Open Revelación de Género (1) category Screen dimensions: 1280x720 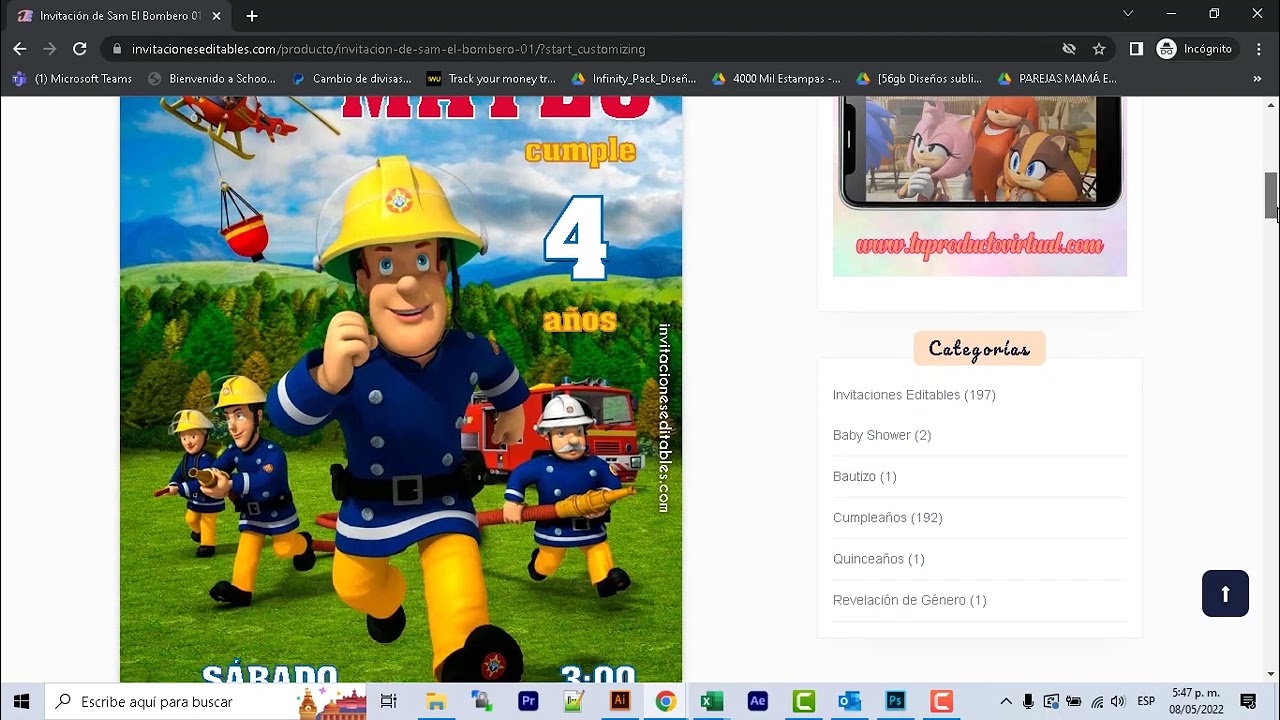pyautogui.click(x=910, y=600)
